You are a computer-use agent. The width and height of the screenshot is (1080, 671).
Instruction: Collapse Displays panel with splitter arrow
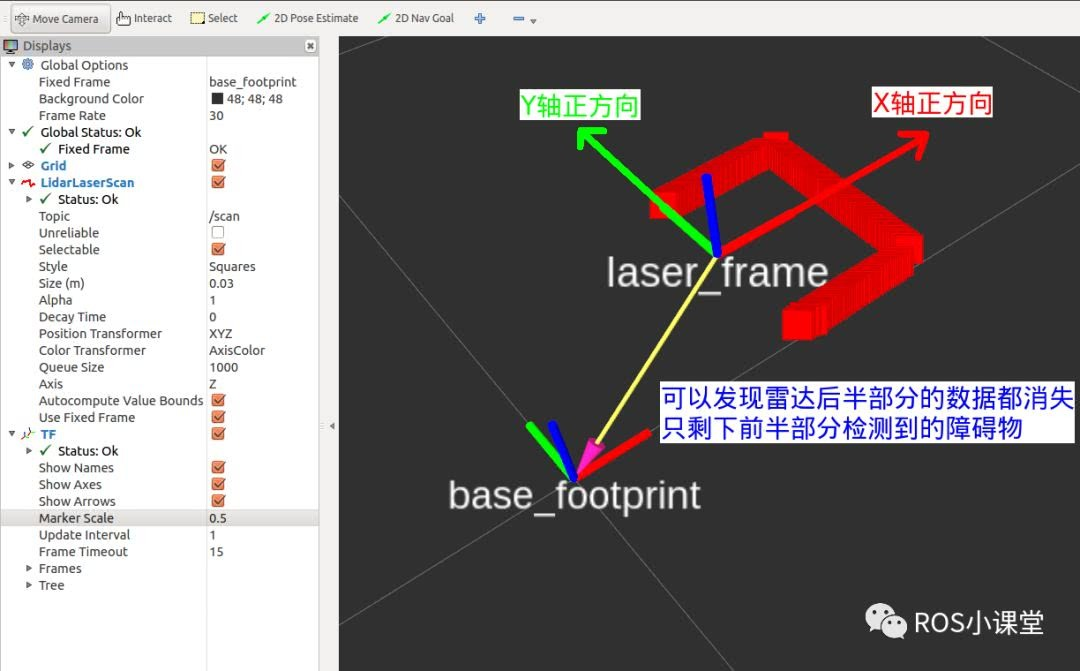click(x=332, y=426)
